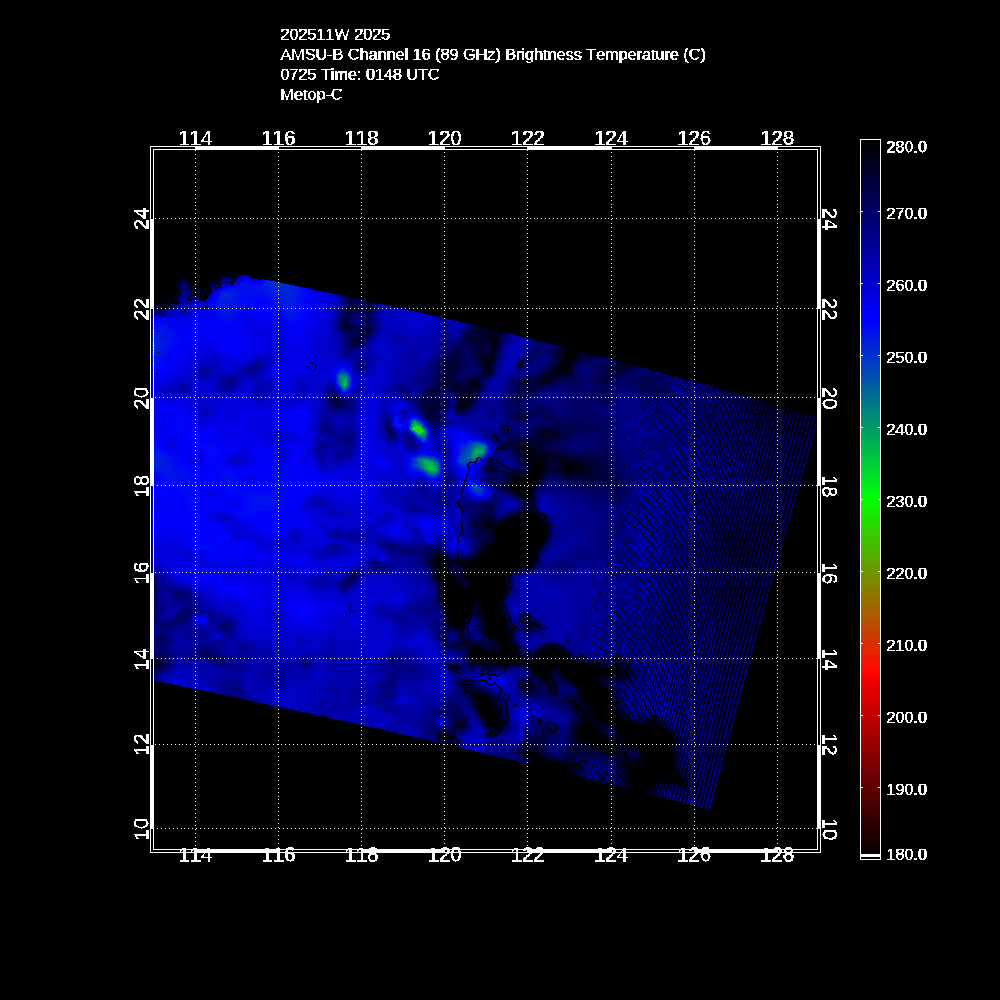Click the bottom-axis longitude label '114'
This screenshot has height=1000, width=1000.
point(195,855)
